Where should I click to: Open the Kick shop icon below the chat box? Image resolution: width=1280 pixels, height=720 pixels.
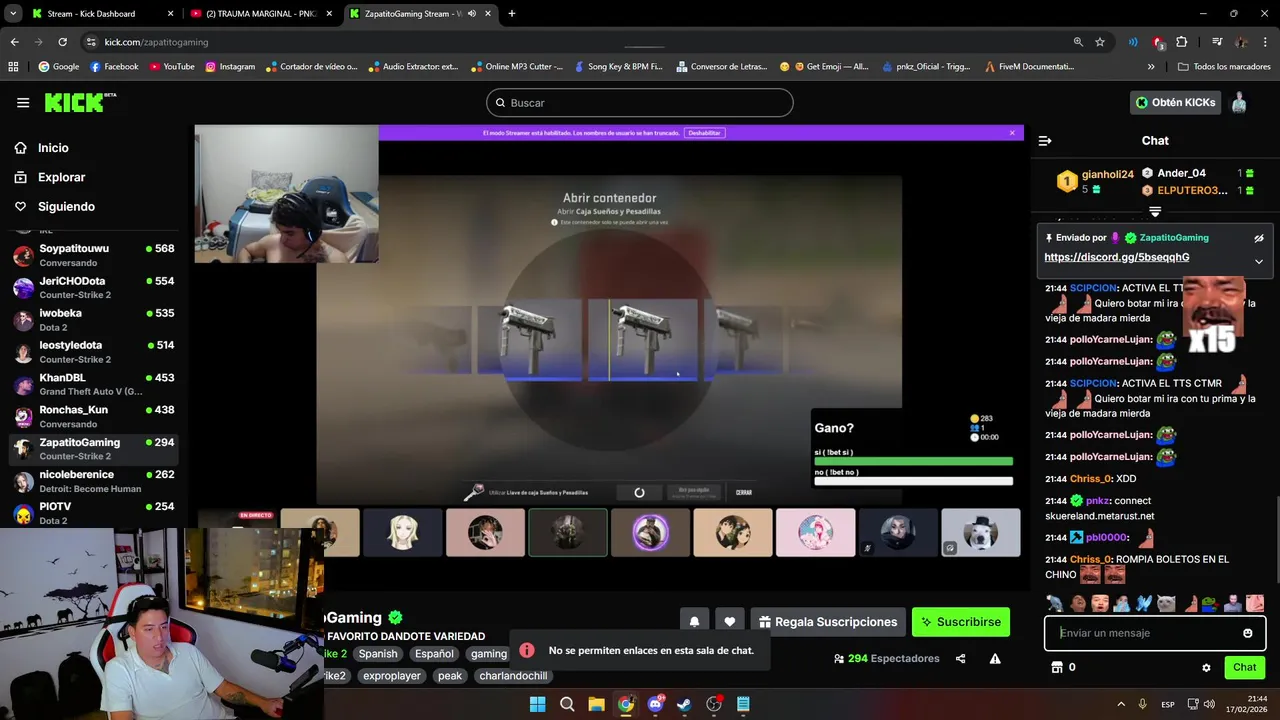[x=1056, y=667]
